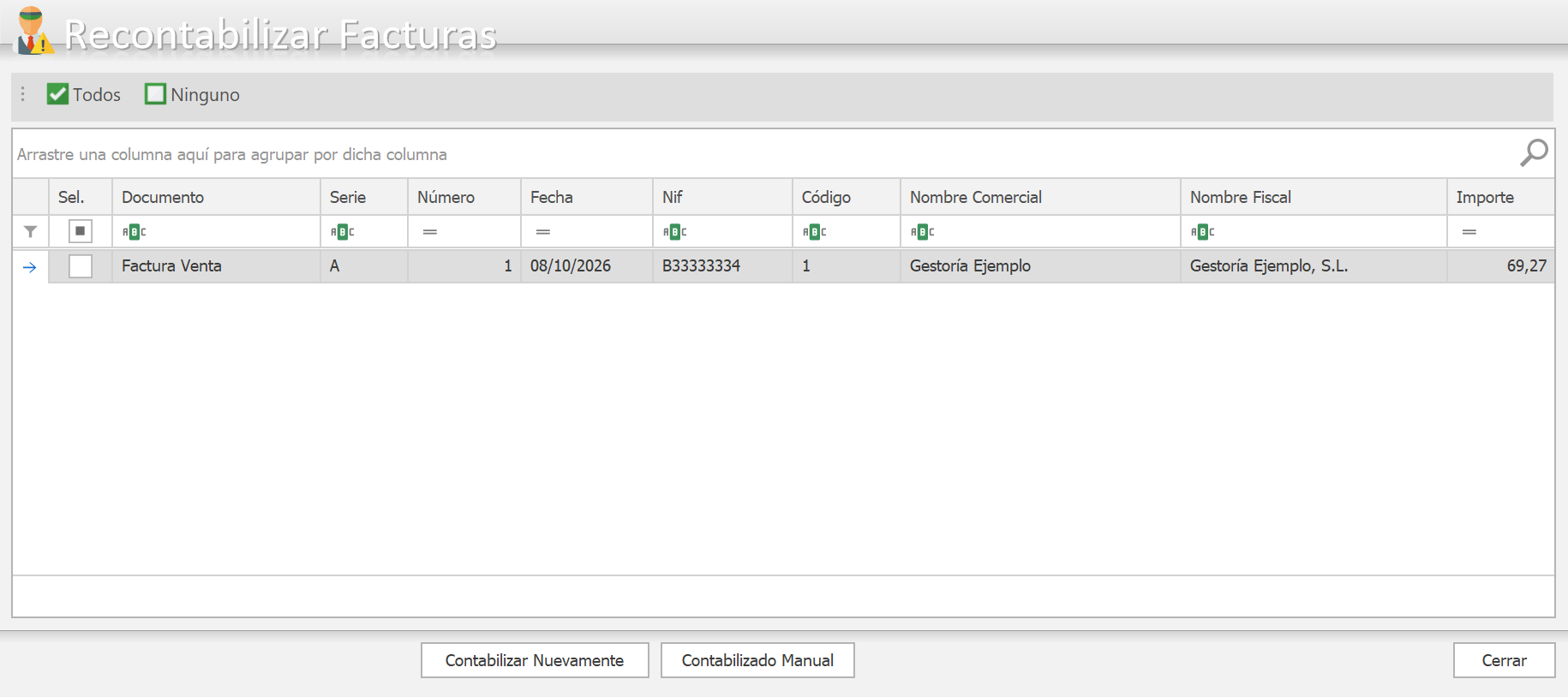
Task: Tick the Factura Venta row selection checkbox
Action: [x=81, y=266]
